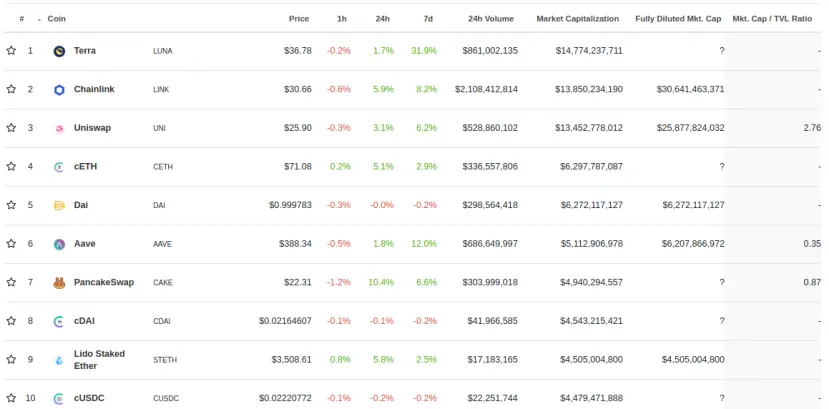Sort table by Coin column header
829x409 pixels.
point(57,18)
